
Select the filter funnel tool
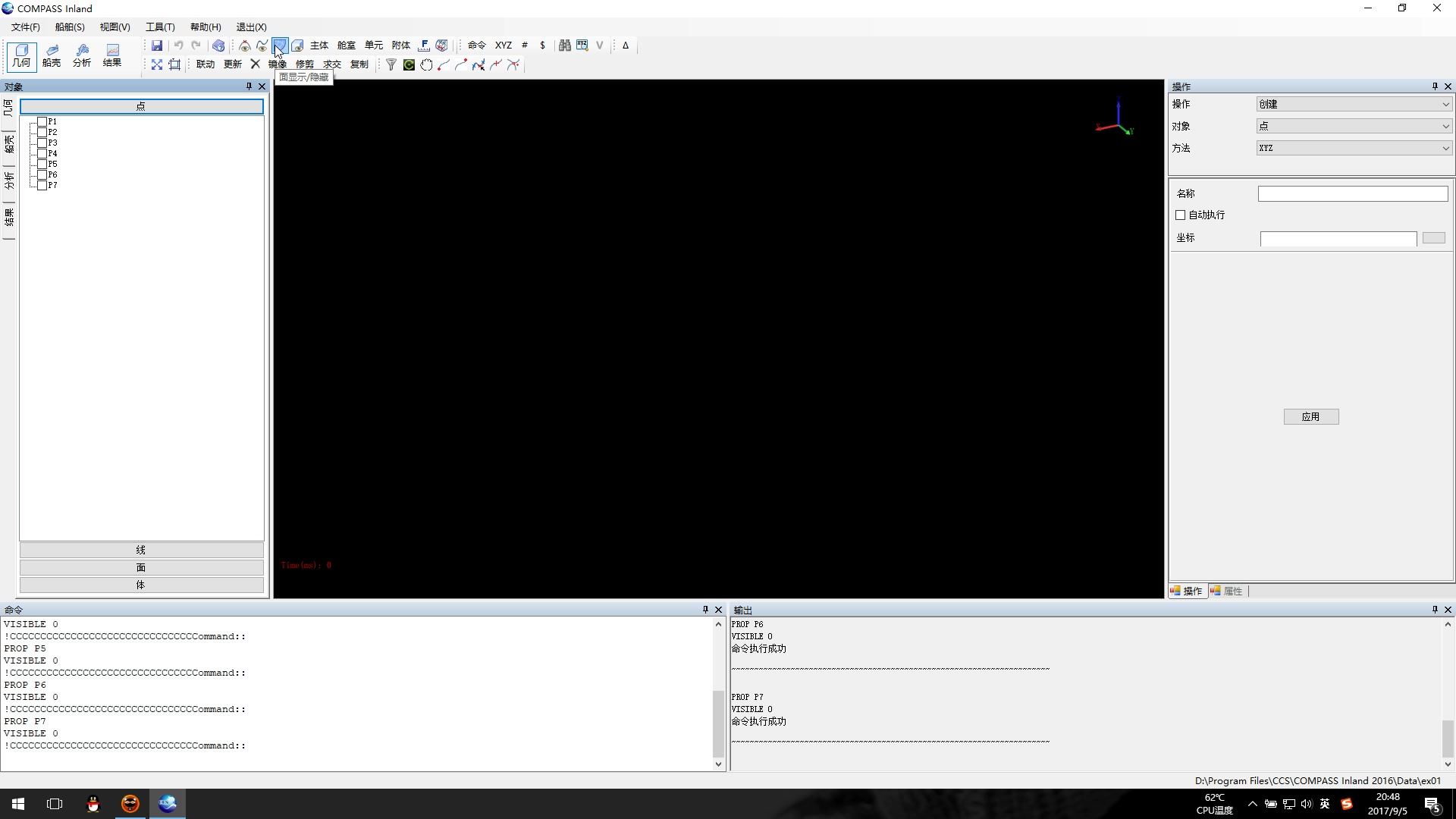coord(391,64)
